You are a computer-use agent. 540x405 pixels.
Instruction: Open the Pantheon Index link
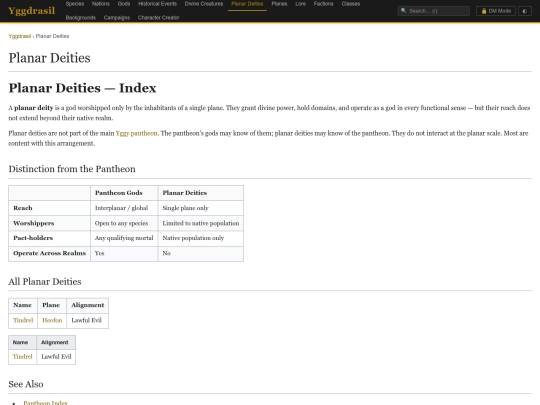tap(45, 402)
